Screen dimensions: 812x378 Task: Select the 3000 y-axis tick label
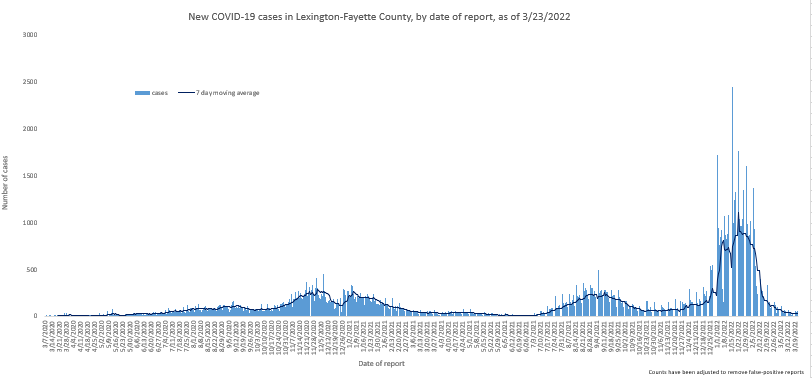31,35
